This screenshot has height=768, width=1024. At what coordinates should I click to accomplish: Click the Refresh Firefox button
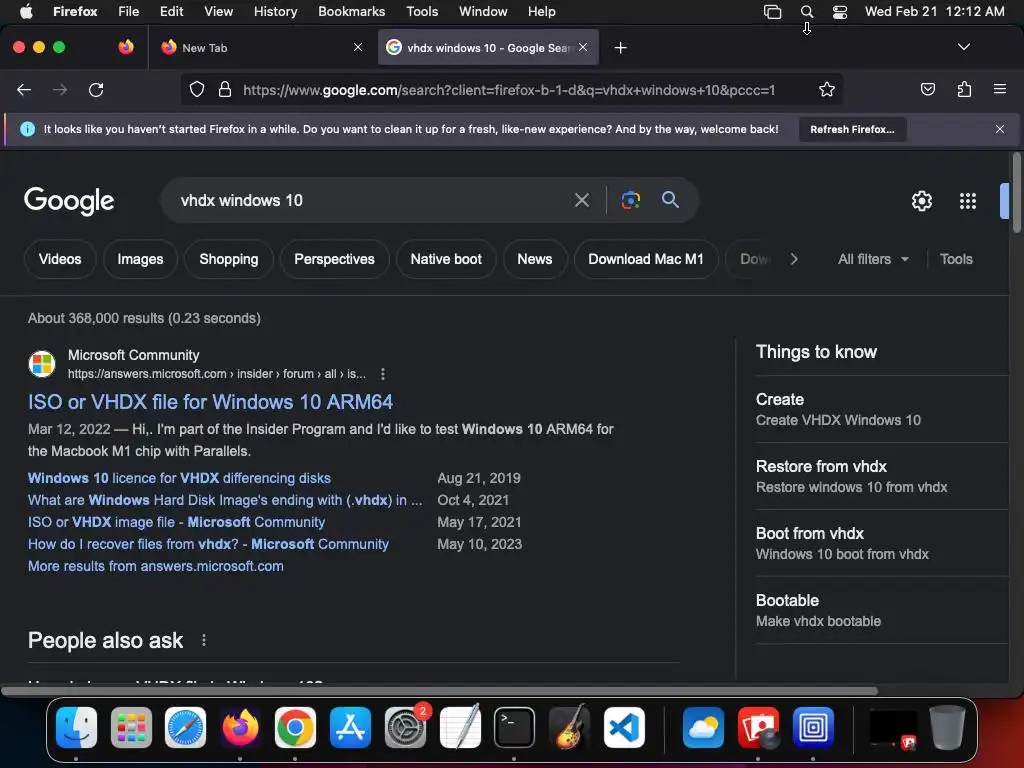click(852, 129)
